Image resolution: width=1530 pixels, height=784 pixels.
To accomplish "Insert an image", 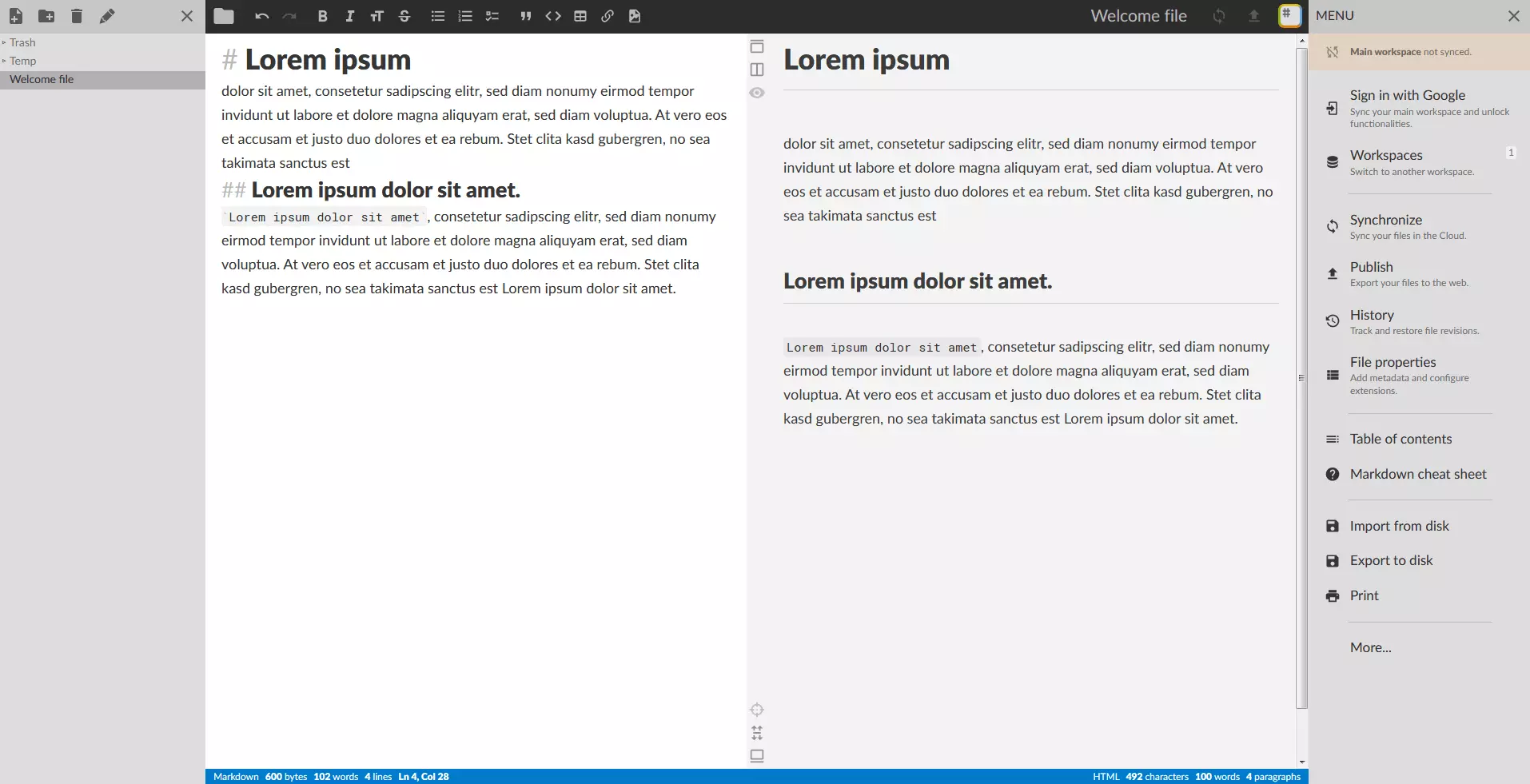I will click(635, 16).
